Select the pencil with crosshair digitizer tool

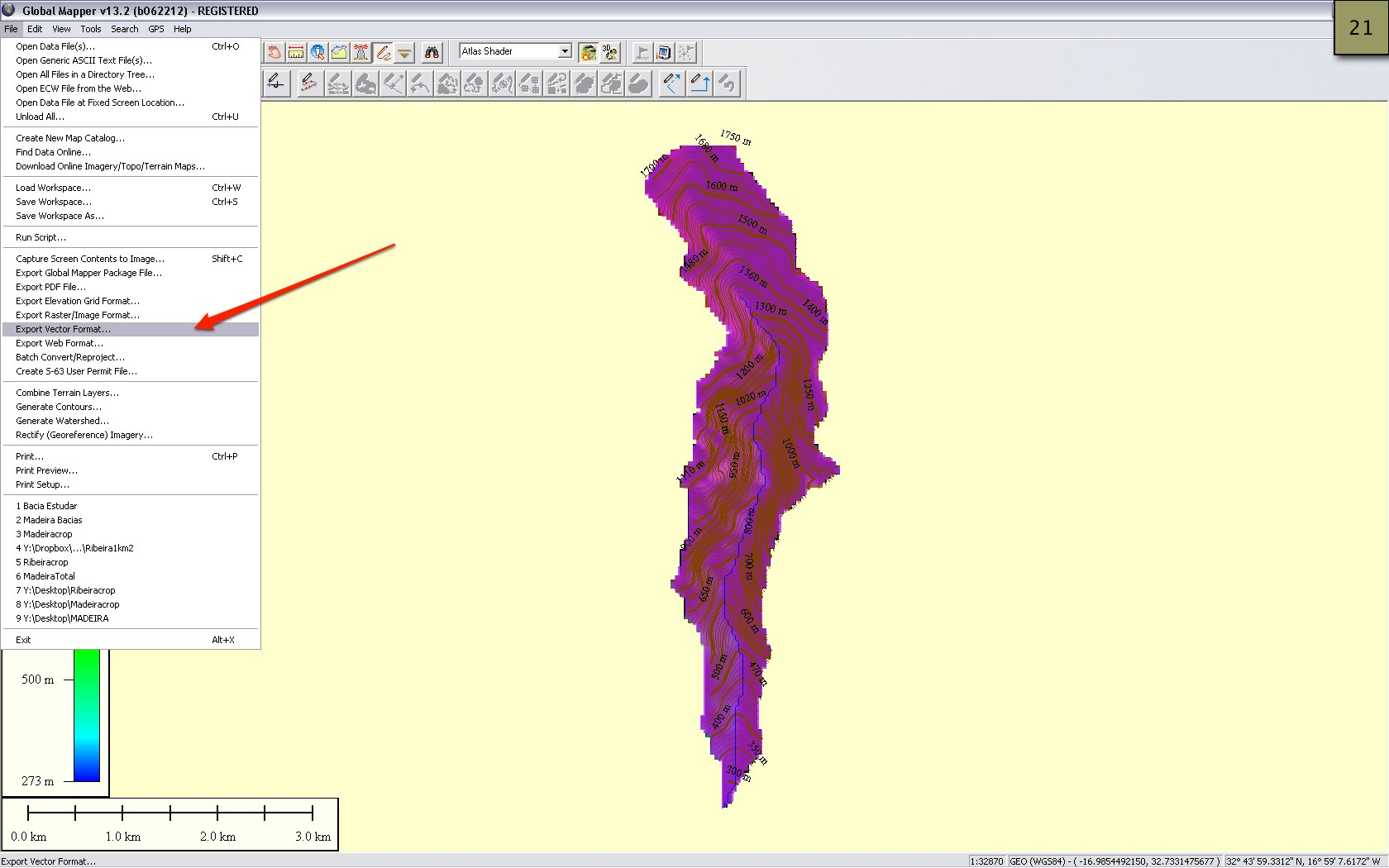pyautogui.click(x=276, y=83)
